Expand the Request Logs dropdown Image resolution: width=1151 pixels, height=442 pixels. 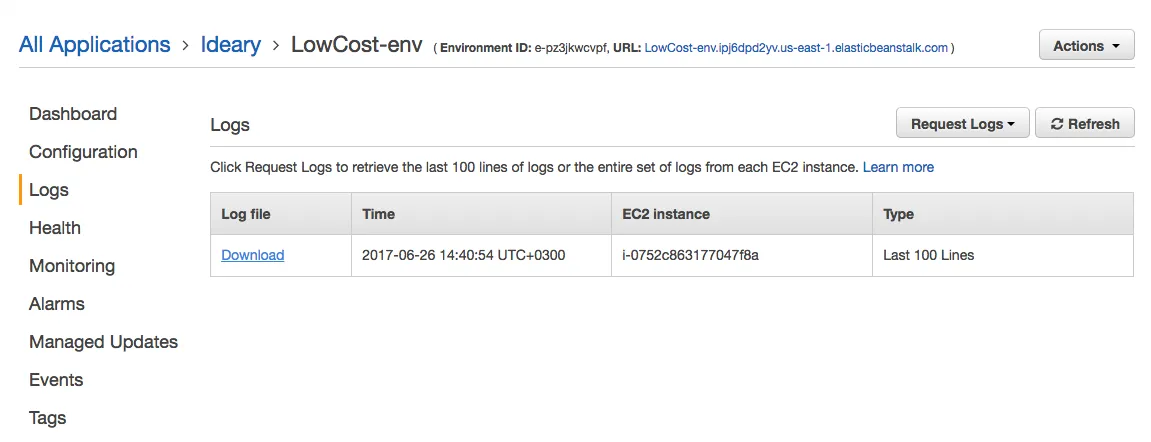tap(962, 124)
